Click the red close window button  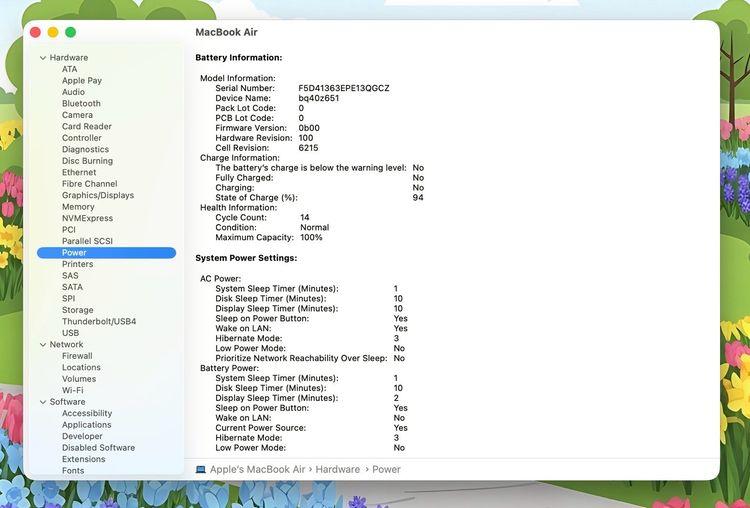[35, 32]
